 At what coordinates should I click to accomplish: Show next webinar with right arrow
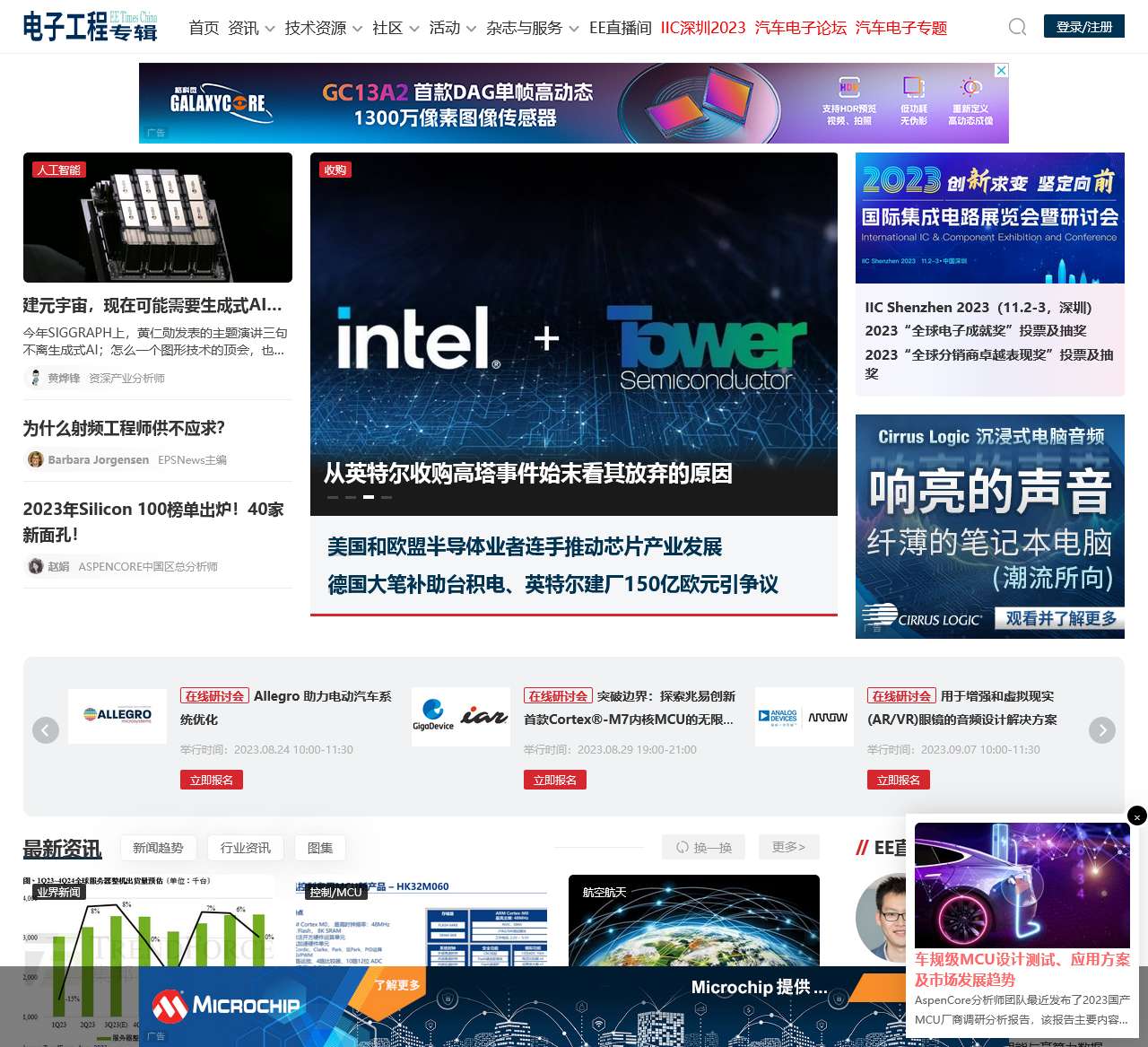(x=1102, y=730)
